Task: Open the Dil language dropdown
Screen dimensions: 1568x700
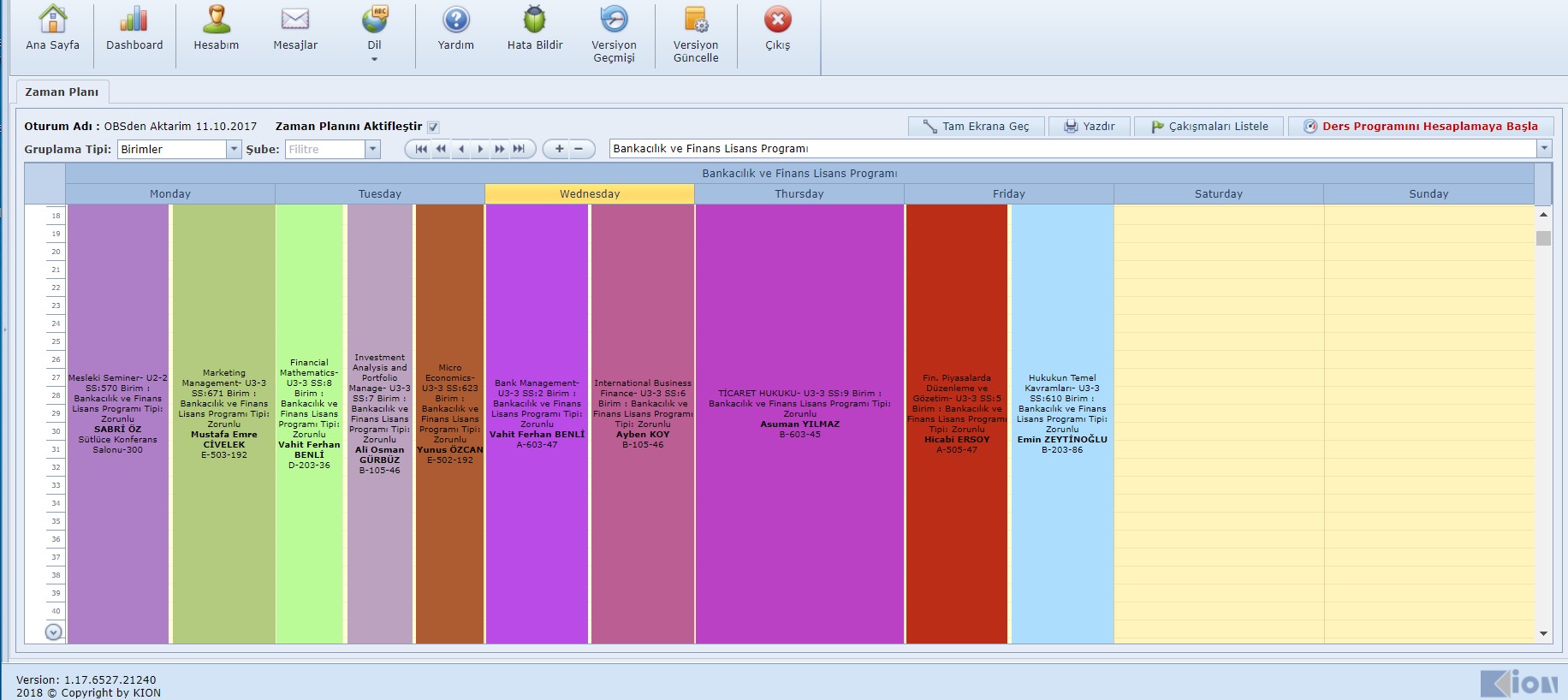Action: click(x=375, y=34)
